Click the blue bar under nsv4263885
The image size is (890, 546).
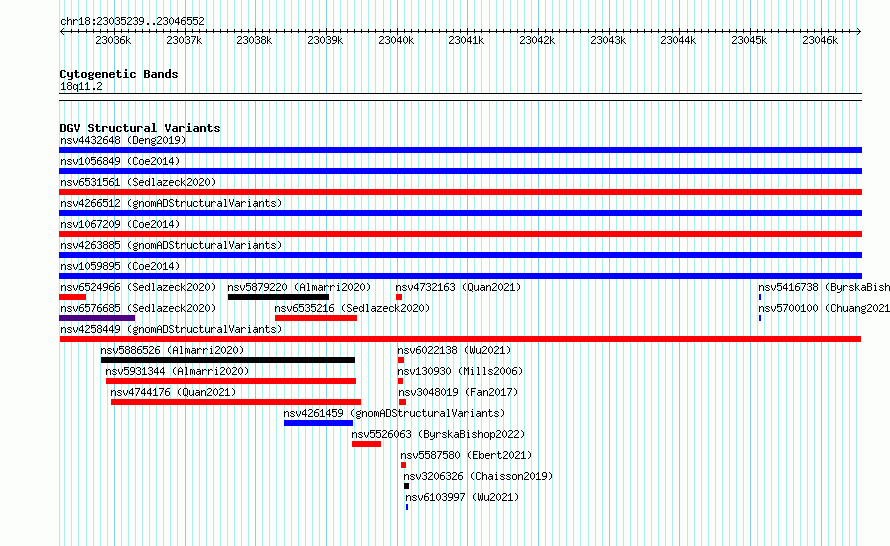460,255
